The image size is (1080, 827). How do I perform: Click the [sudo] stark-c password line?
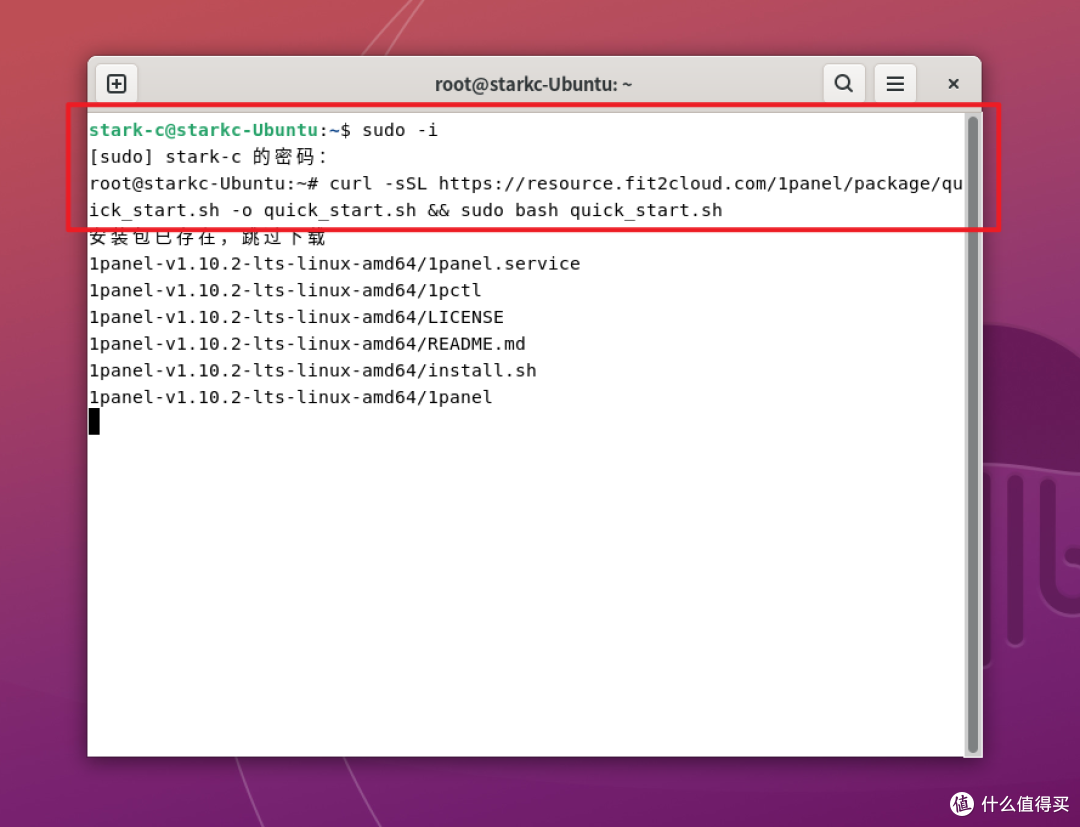tap(208, 156)
